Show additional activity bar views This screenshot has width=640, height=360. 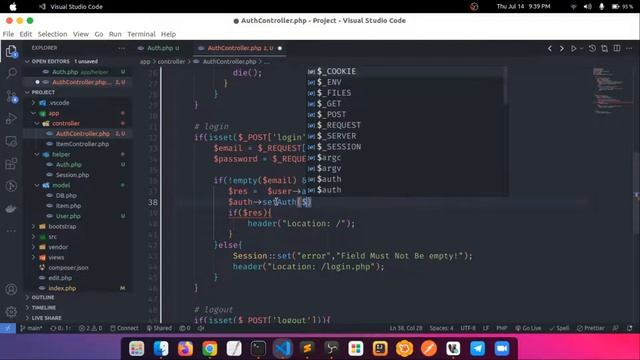(x=11, y=231)
